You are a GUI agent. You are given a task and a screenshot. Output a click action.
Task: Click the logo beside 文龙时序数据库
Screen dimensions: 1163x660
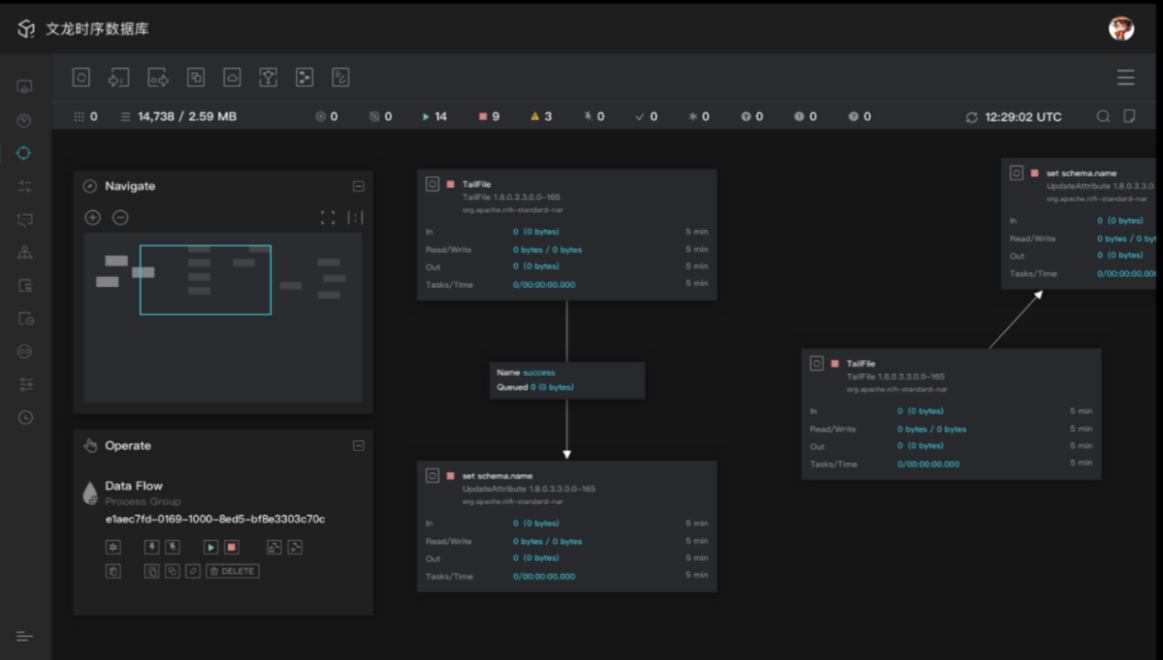coord(26,29)
